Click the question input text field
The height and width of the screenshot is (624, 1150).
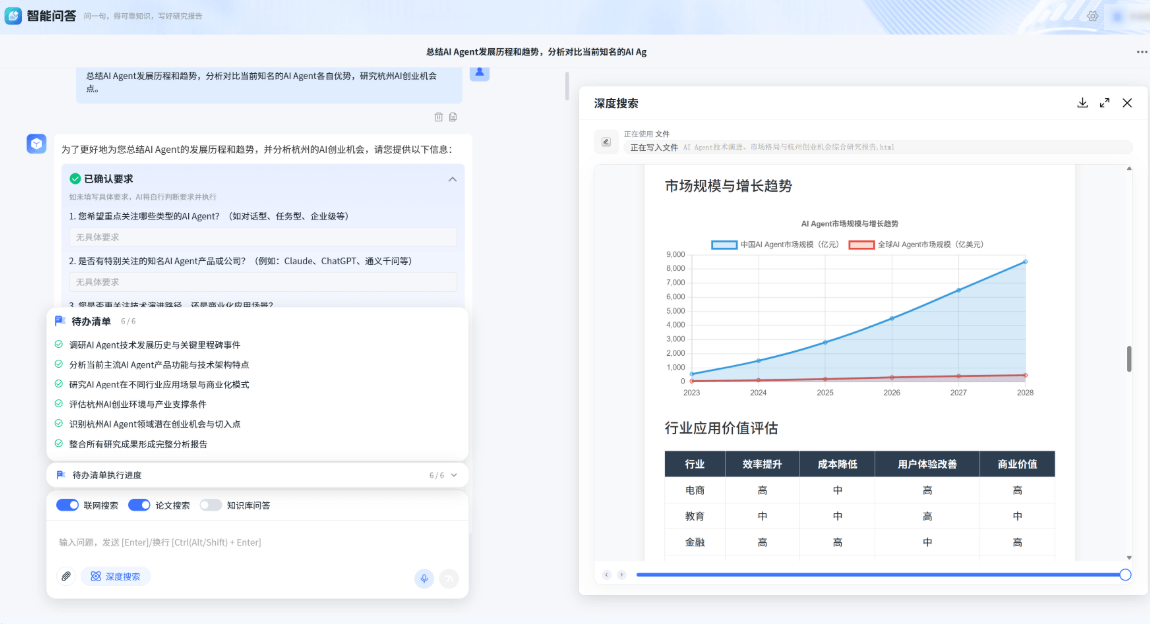click(257, 542)
